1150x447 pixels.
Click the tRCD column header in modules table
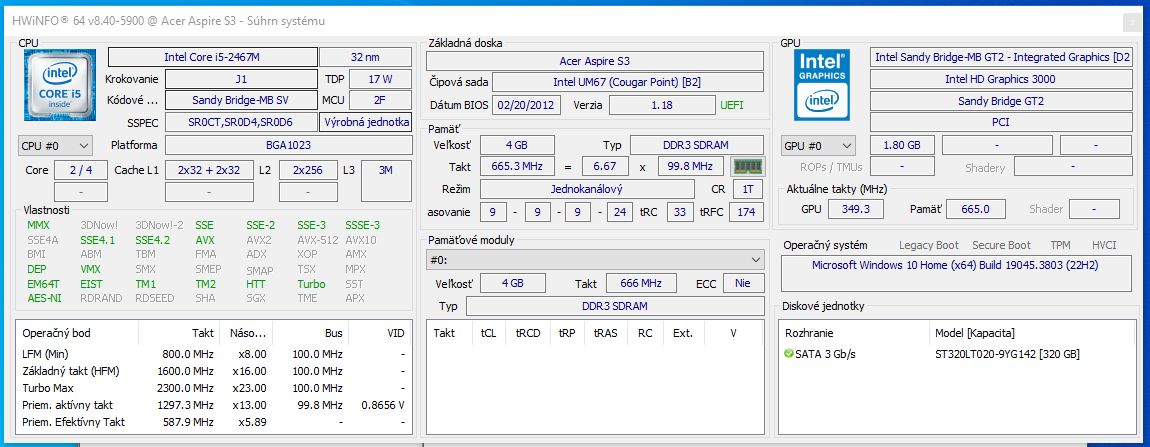tap(527, 333)
